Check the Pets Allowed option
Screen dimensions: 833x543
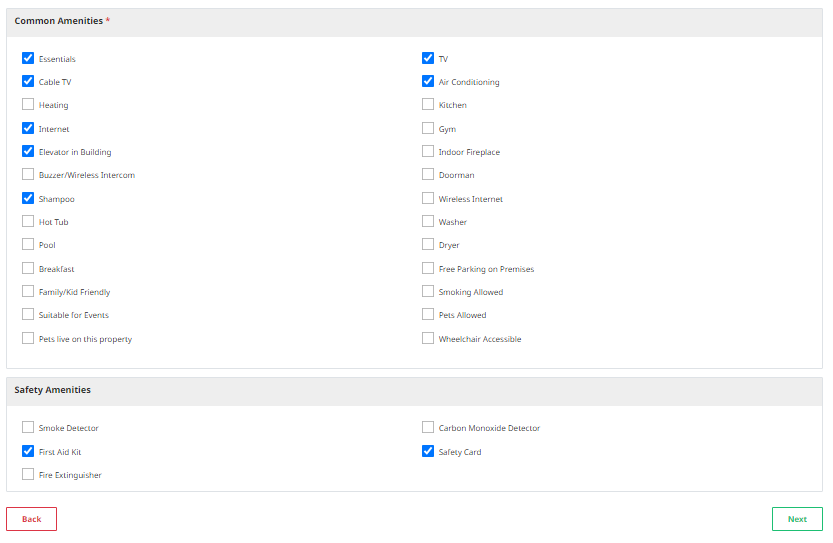click(x=428, y=315)
